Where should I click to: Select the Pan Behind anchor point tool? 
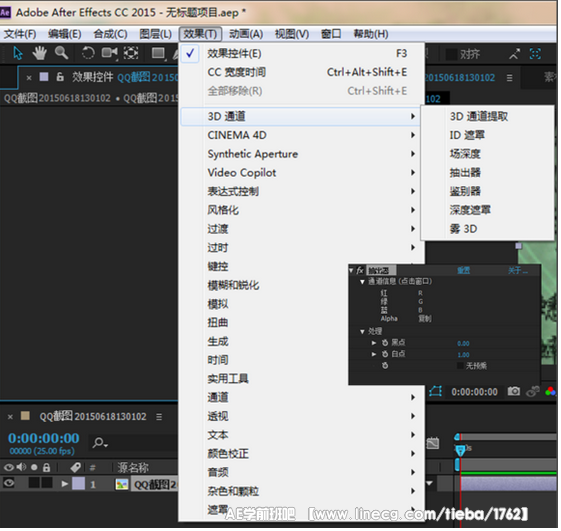(131, 53)
